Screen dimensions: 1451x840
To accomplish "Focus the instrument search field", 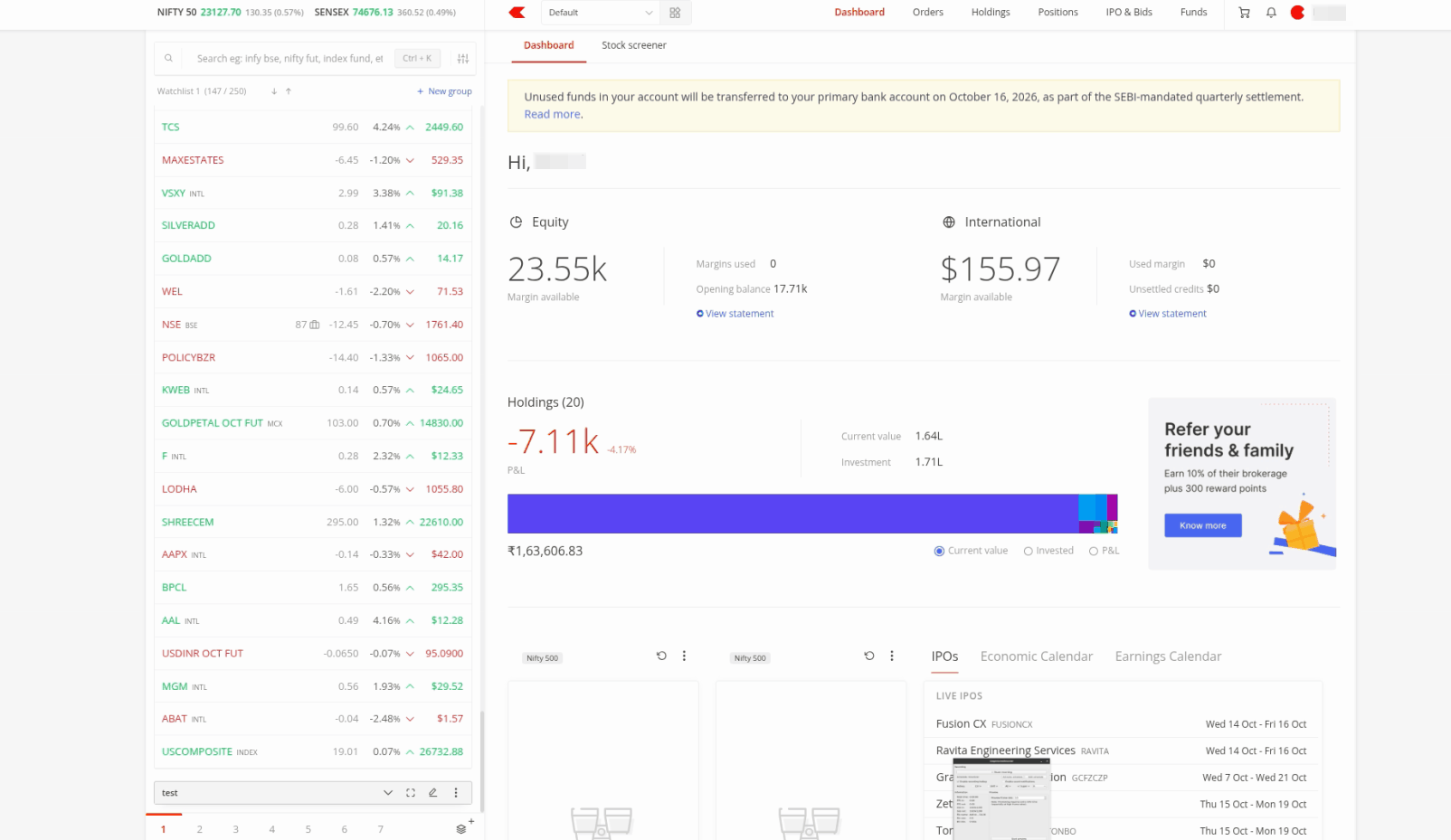I will pyautogui.click(x=289, y=59).
